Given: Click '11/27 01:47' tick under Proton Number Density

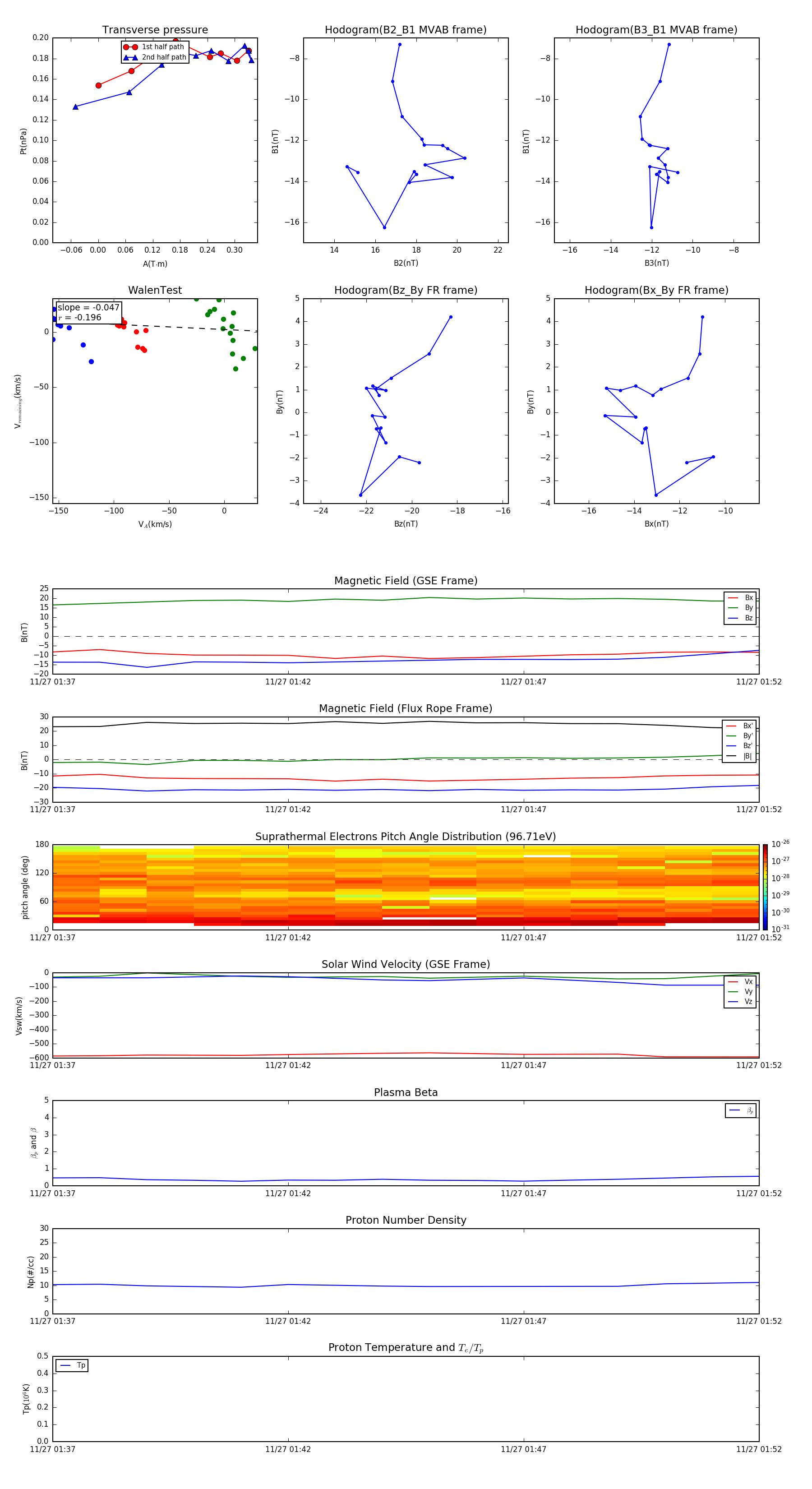Looking at the screenshot, I should coord(523,1321).
